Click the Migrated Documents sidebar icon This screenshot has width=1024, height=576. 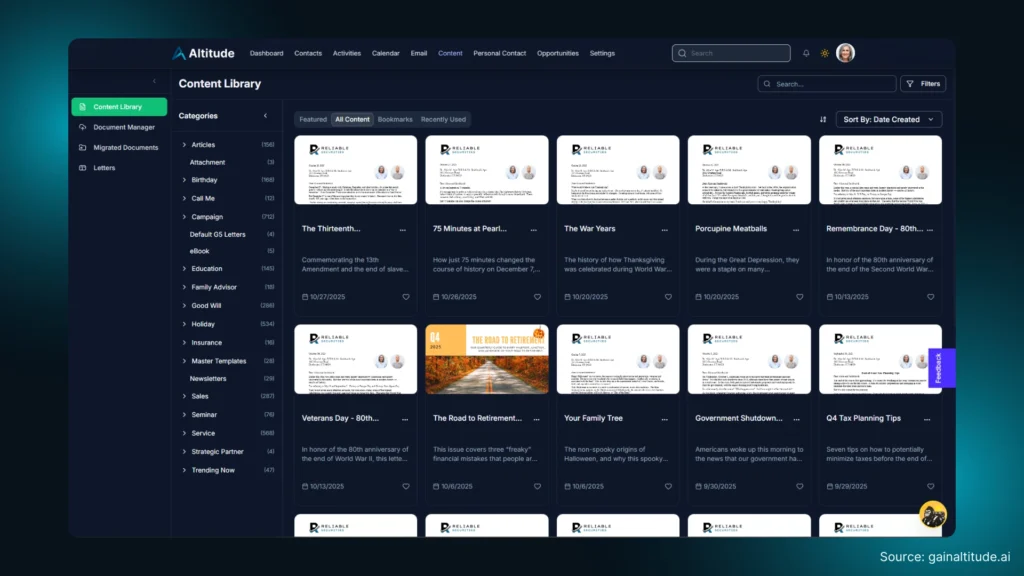tap(83, 148)
